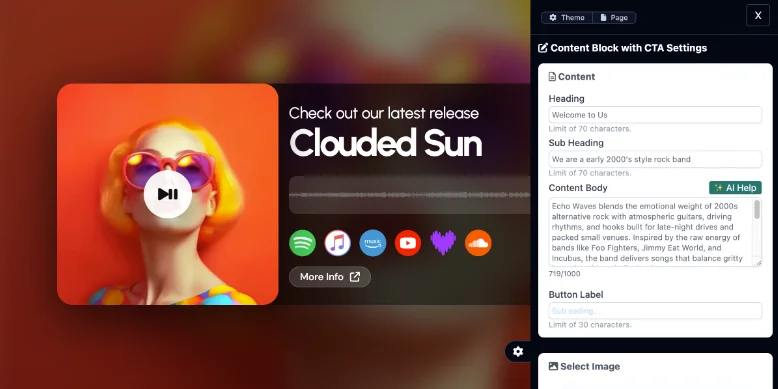Play or pause the Clouded Sun track
778x389 pixels.
click(168, 194)
